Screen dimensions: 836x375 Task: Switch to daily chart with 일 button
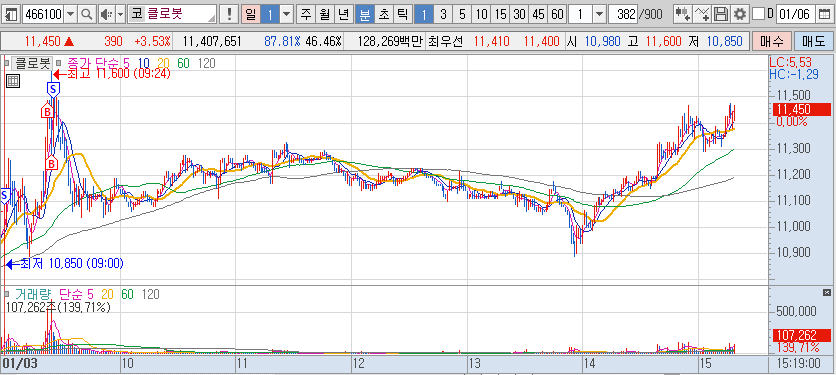pyautogui.click(x=251, y=14)
